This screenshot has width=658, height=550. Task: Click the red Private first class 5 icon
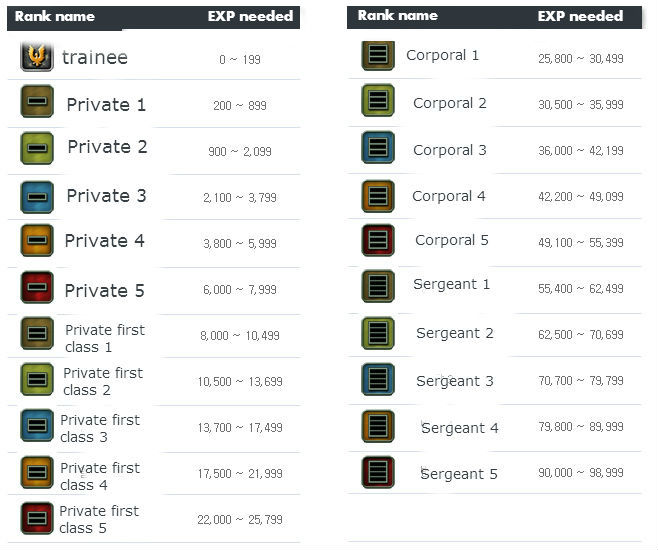pyautogui.click(x=37, y=518)
